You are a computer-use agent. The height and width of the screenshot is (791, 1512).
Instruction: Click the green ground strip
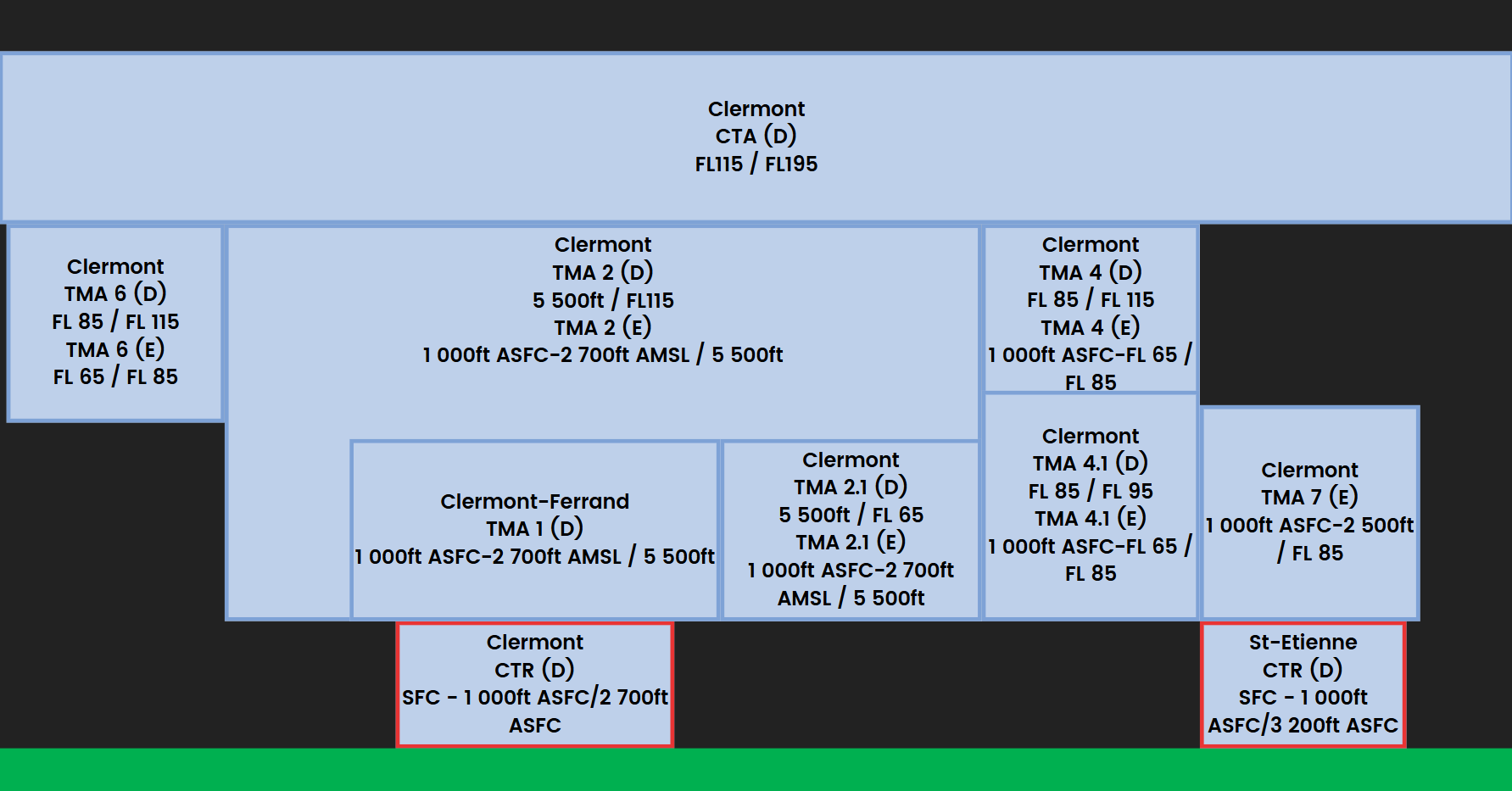[x=756, y=769]
